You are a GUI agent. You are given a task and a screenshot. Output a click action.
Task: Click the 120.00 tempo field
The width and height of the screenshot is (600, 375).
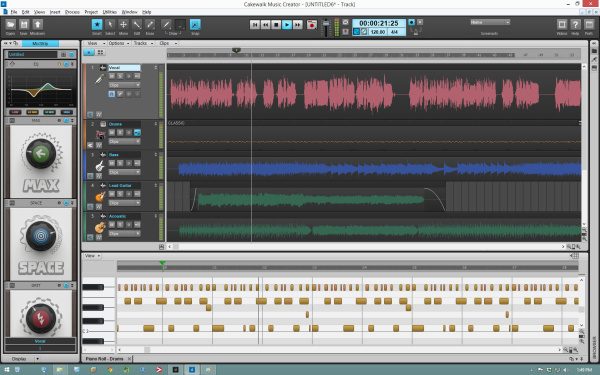[378, 32]
